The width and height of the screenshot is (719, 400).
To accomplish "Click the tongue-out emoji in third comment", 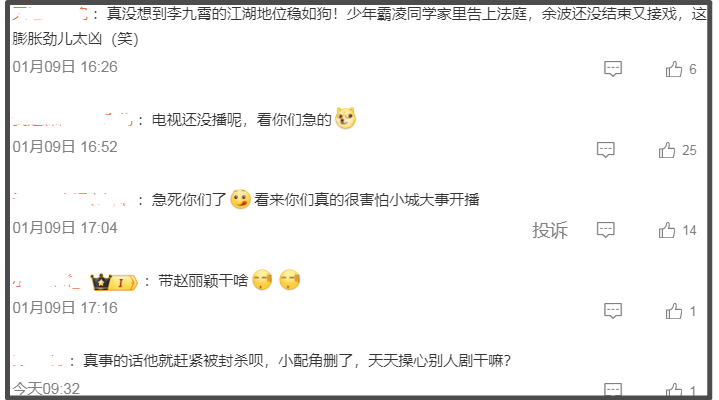I will [240, 199].
